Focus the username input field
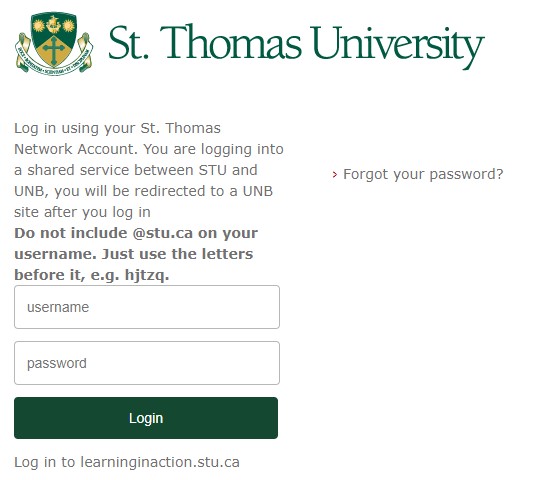 [x=147, y=307]
